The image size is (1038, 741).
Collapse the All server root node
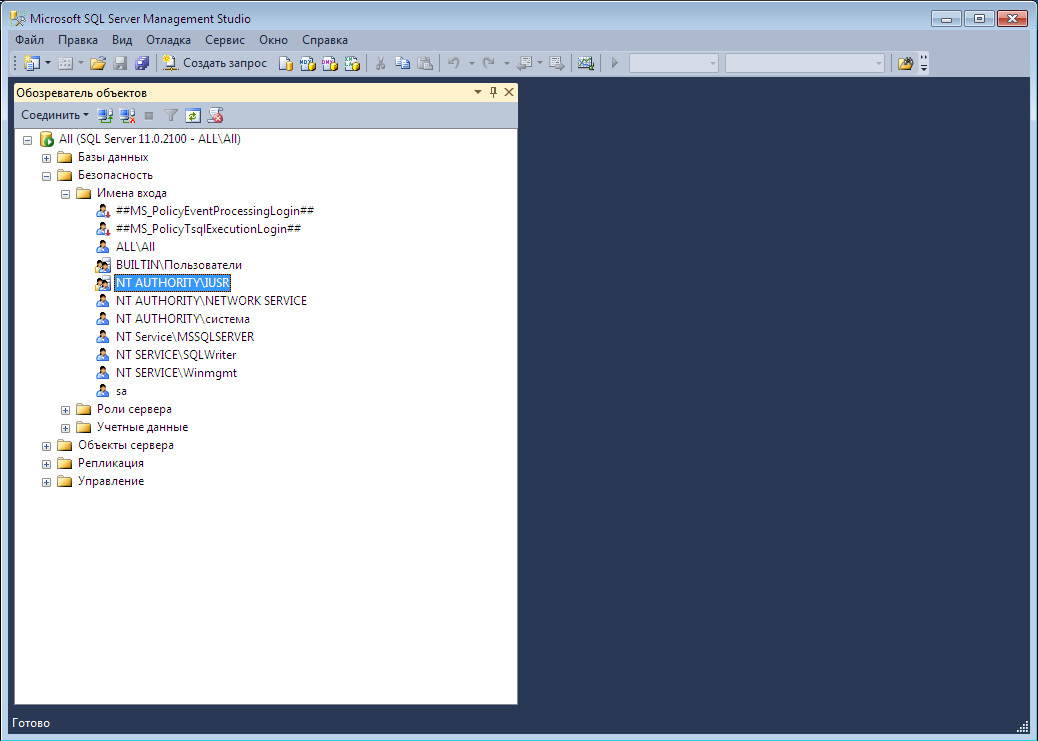click(28, 140)
